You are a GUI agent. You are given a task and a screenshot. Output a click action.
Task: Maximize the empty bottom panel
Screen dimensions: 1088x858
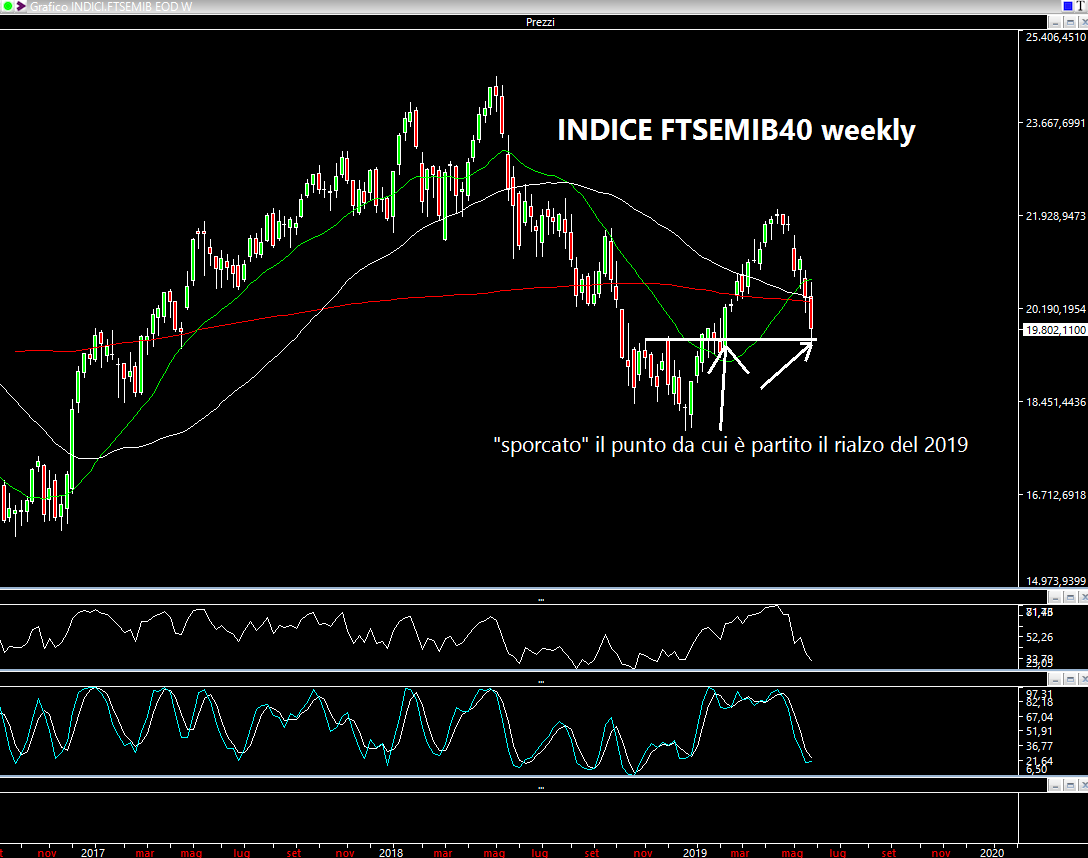tap(1070, 785)
